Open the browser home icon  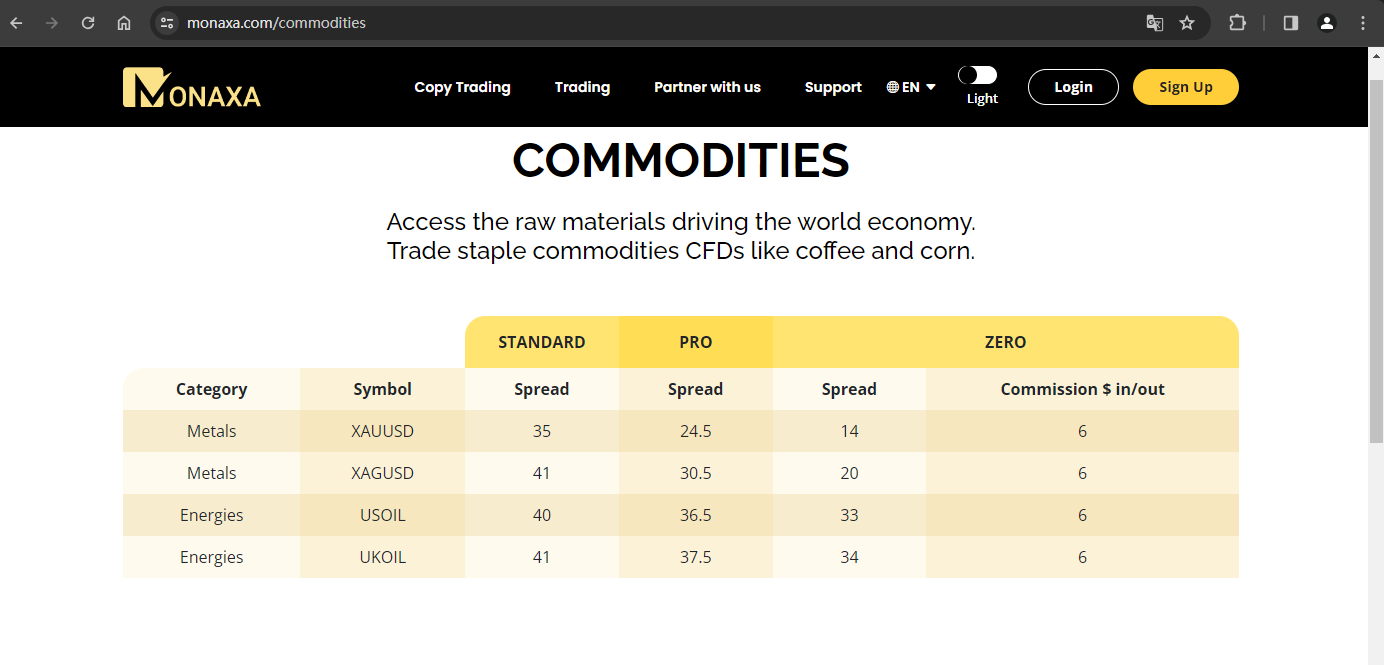[x=124, y=23]
